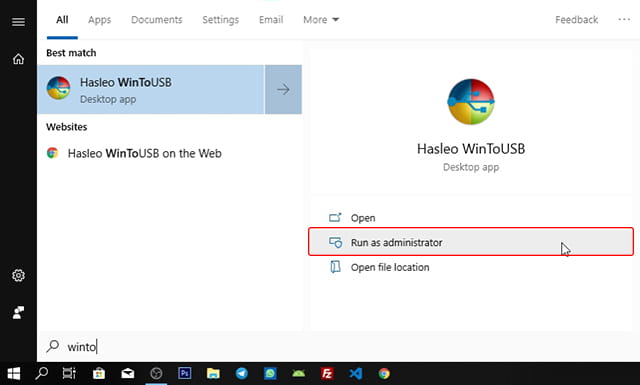Switch to the Documents search tab
The image size is (640, 385).
(156, 20)
